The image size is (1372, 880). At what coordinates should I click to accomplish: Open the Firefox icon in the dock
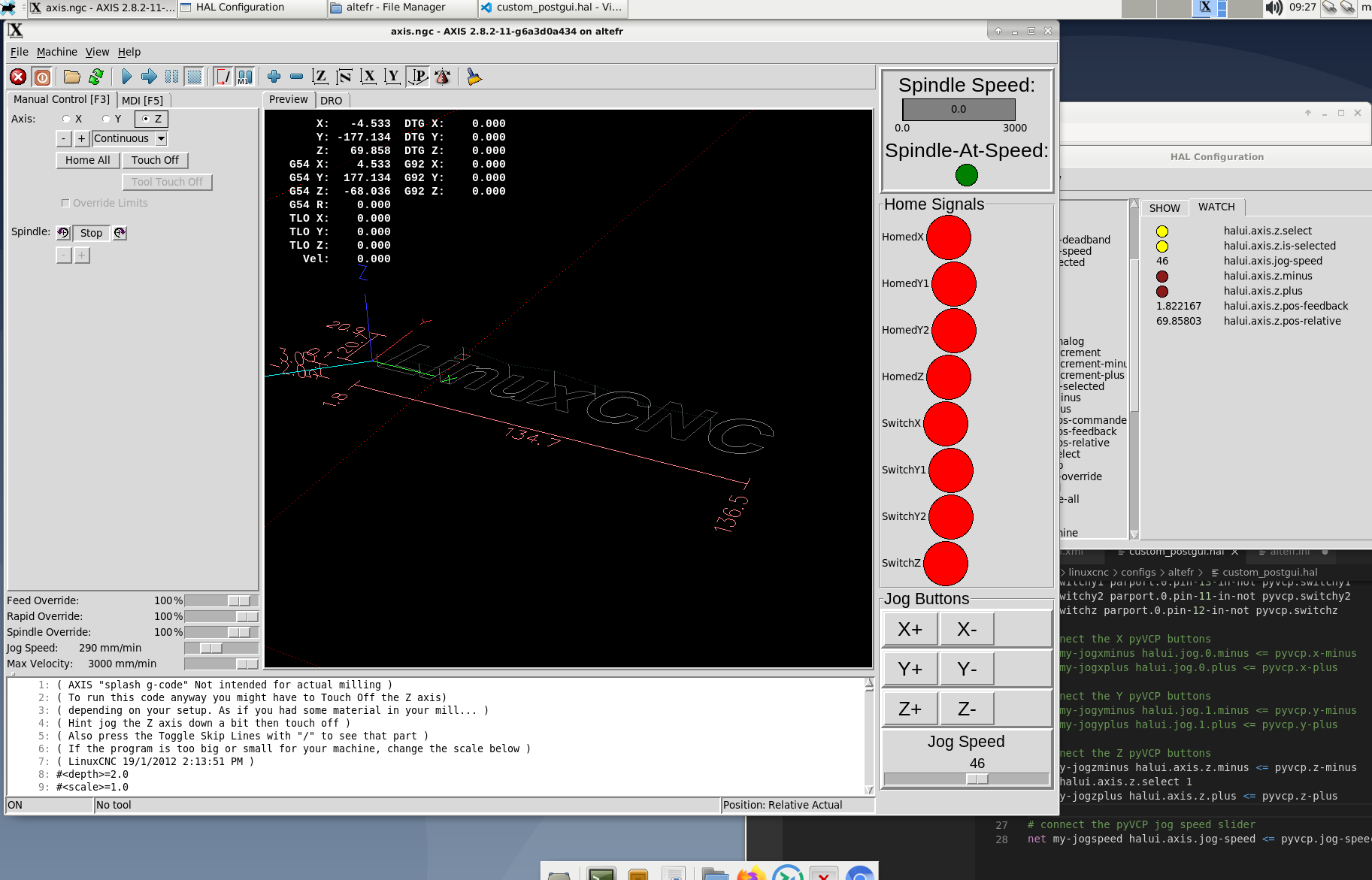750,874
